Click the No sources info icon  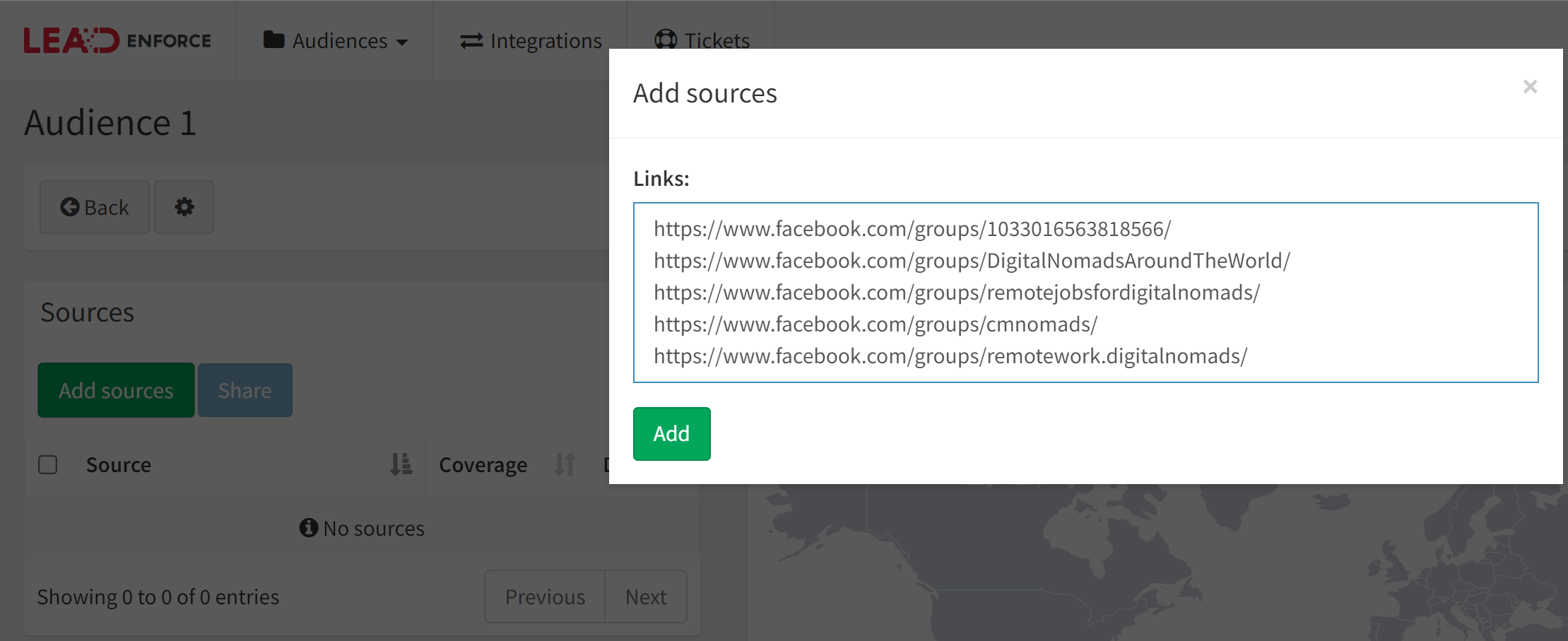coord(309,527)
